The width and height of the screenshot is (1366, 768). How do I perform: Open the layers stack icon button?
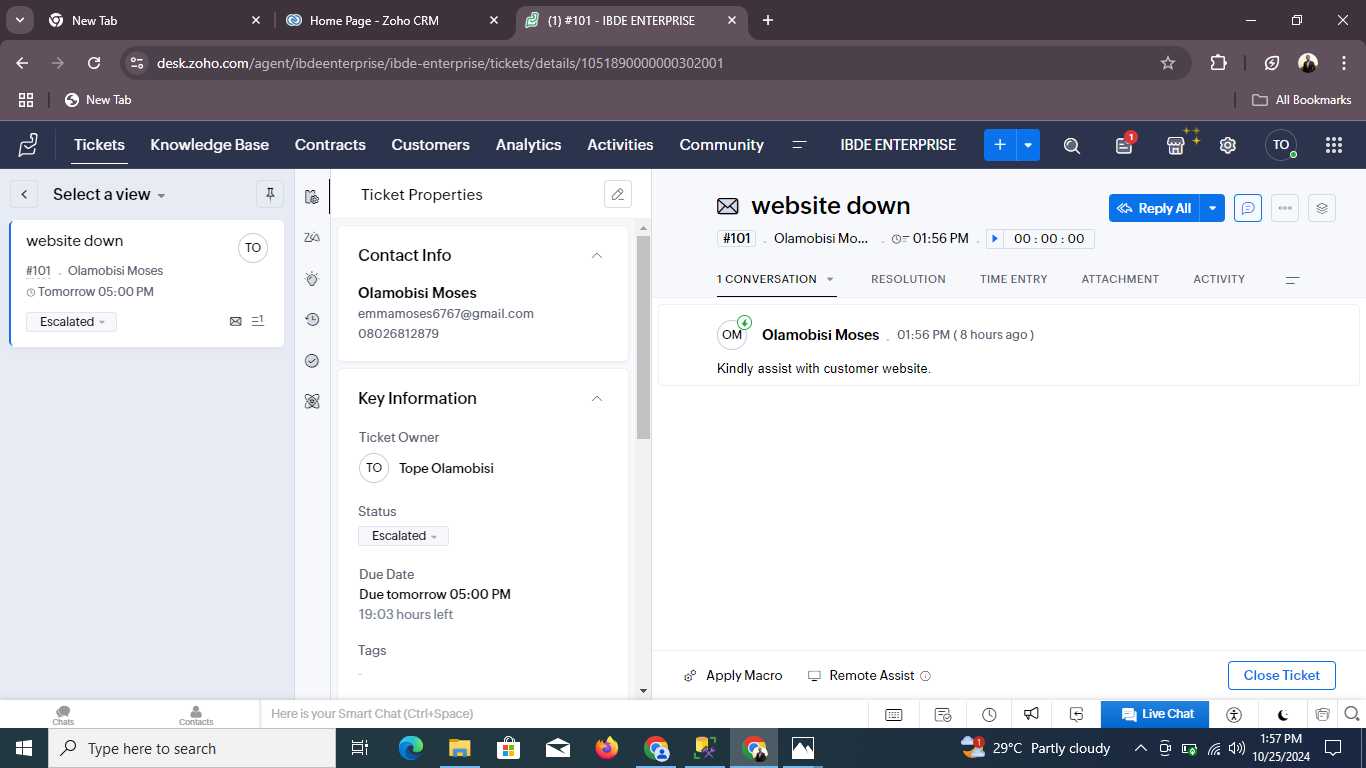click(1322, 208)
